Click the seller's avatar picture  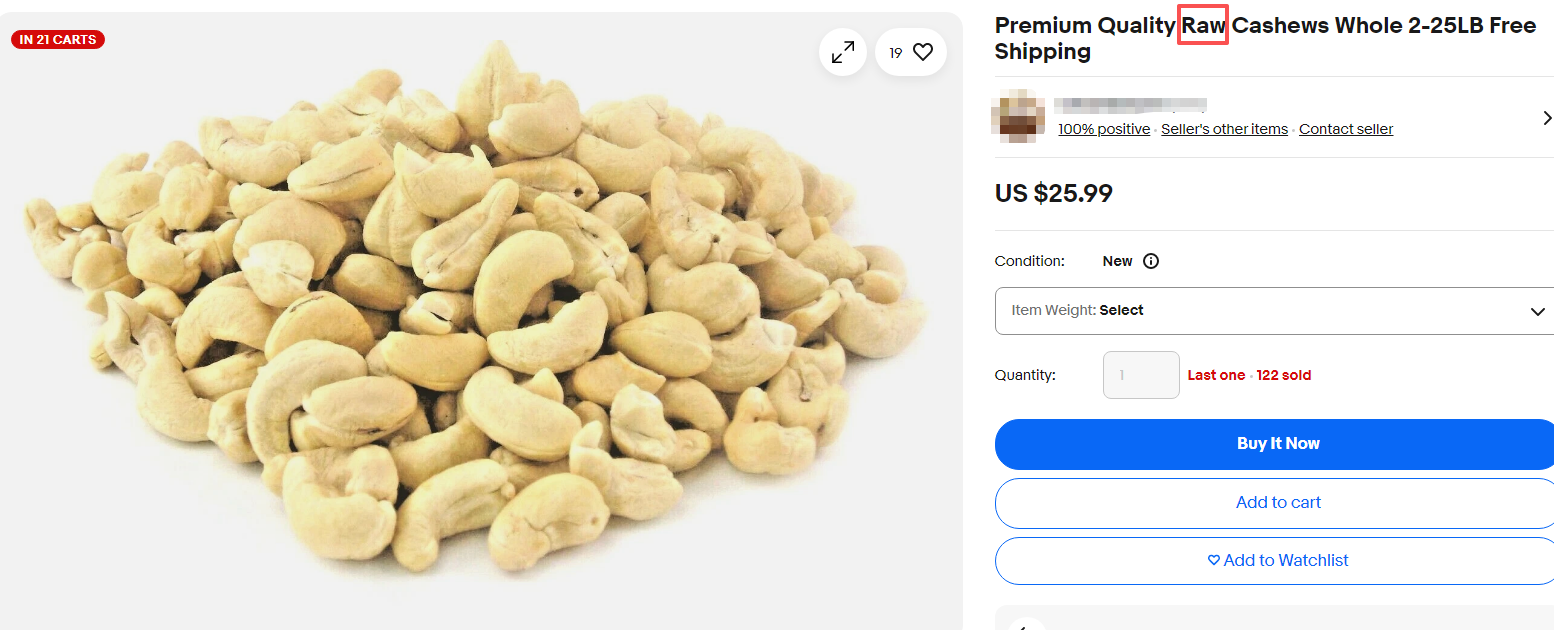point(1017,117)
